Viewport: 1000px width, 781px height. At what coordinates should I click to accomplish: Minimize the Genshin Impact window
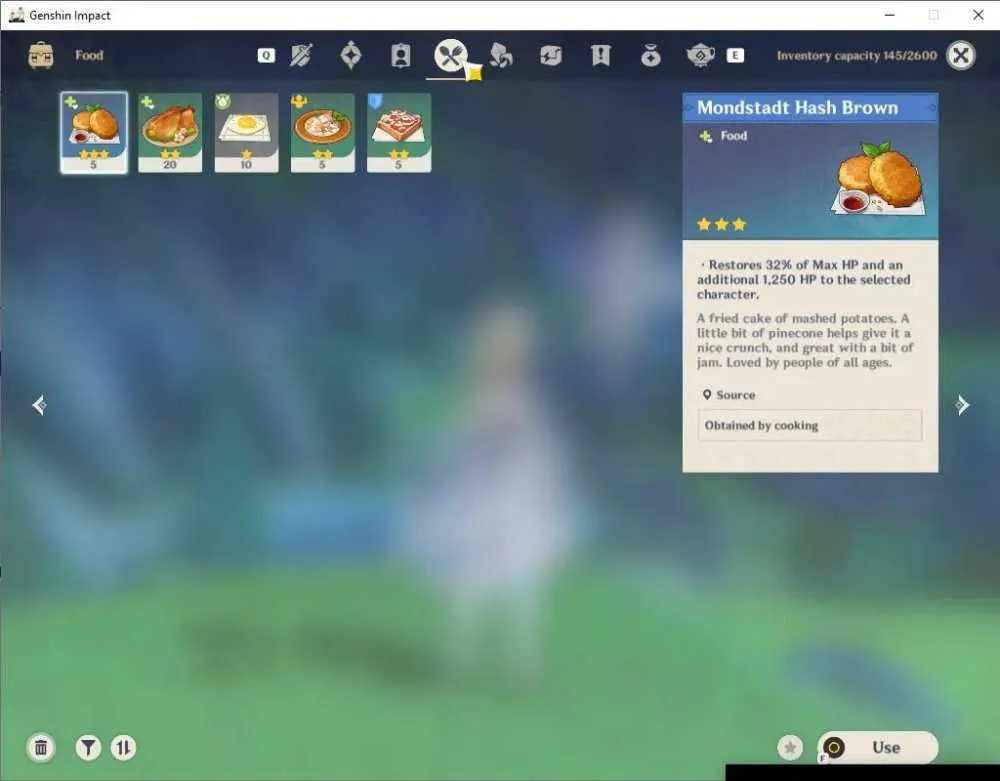click(890, 15)
